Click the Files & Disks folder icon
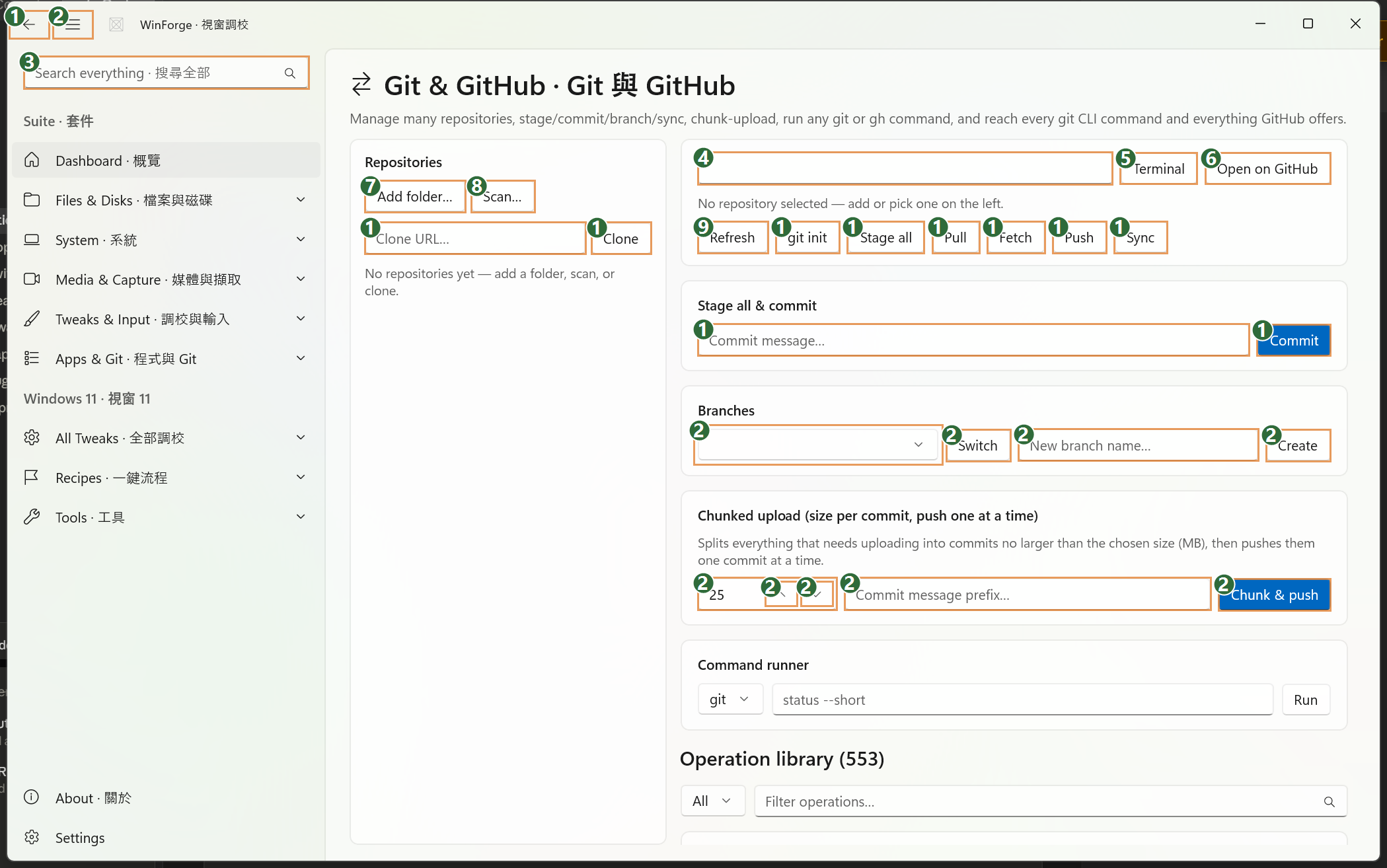The height and width of the screenshot is (868, 1387). tap(32, 199)
